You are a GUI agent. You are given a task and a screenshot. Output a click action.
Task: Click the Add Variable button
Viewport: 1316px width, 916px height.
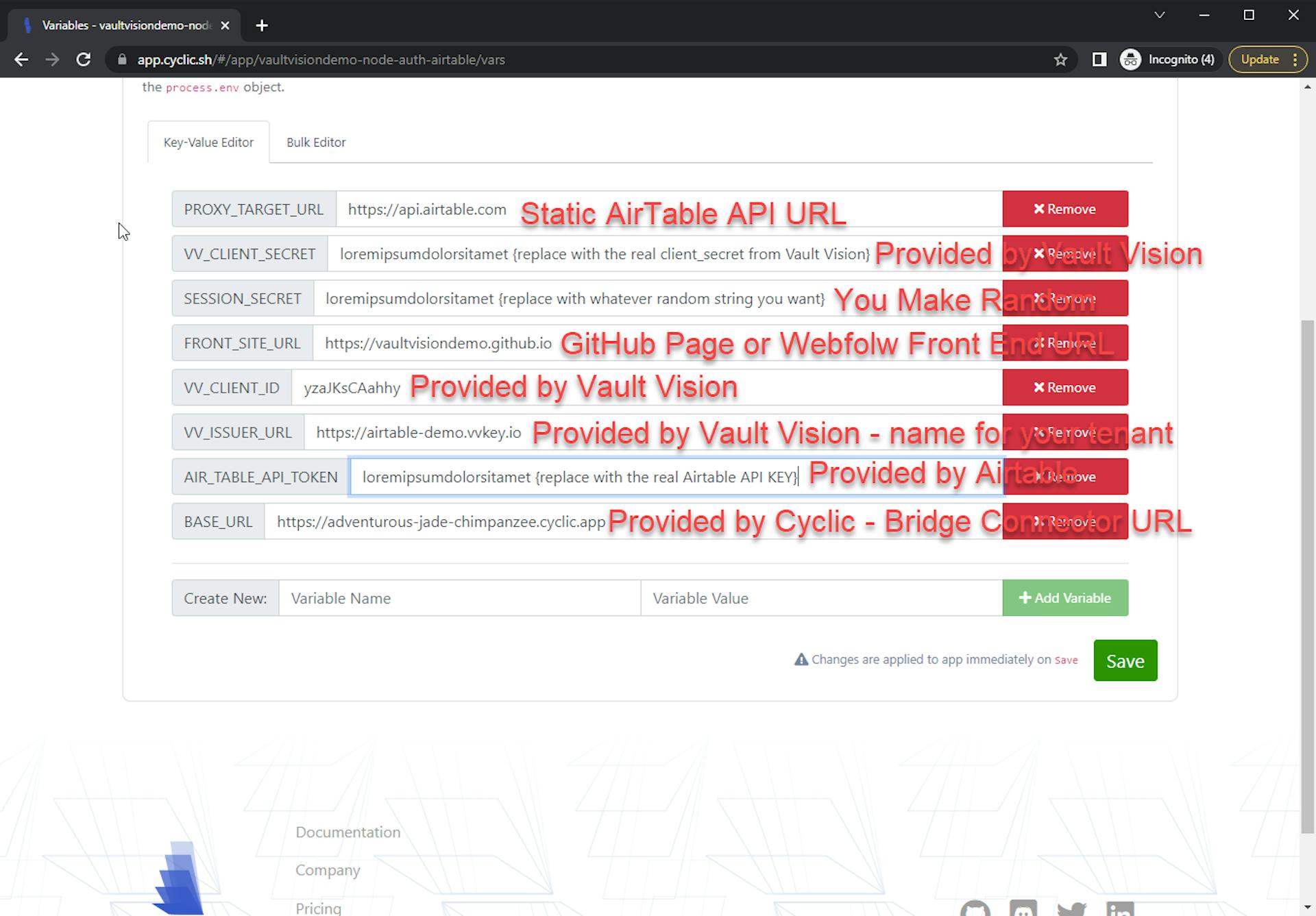pyautogui.click(x=1064, y=598)
